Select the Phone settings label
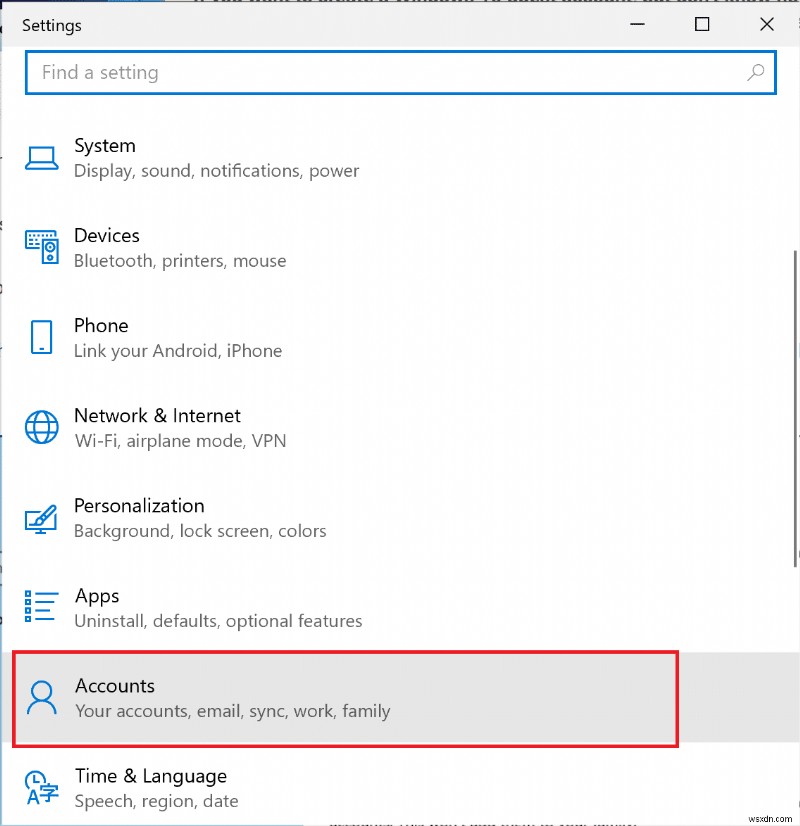Screen dimensions: 800x826 101,326
